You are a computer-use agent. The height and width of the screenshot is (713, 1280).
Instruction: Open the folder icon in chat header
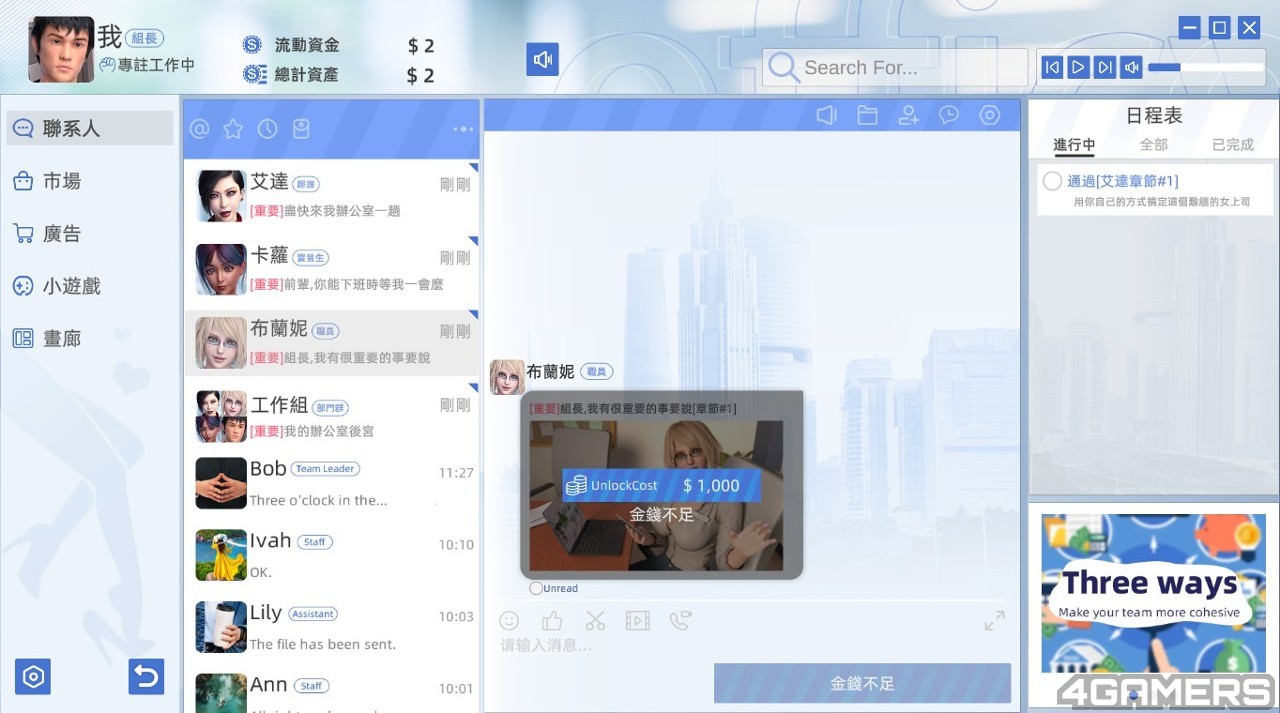click(867, 116)
